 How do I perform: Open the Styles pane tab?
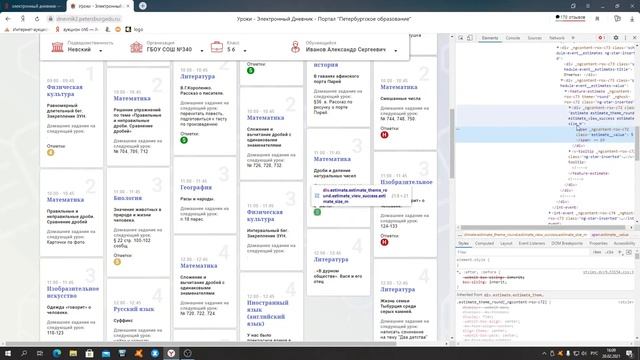[x=463, y=244]
